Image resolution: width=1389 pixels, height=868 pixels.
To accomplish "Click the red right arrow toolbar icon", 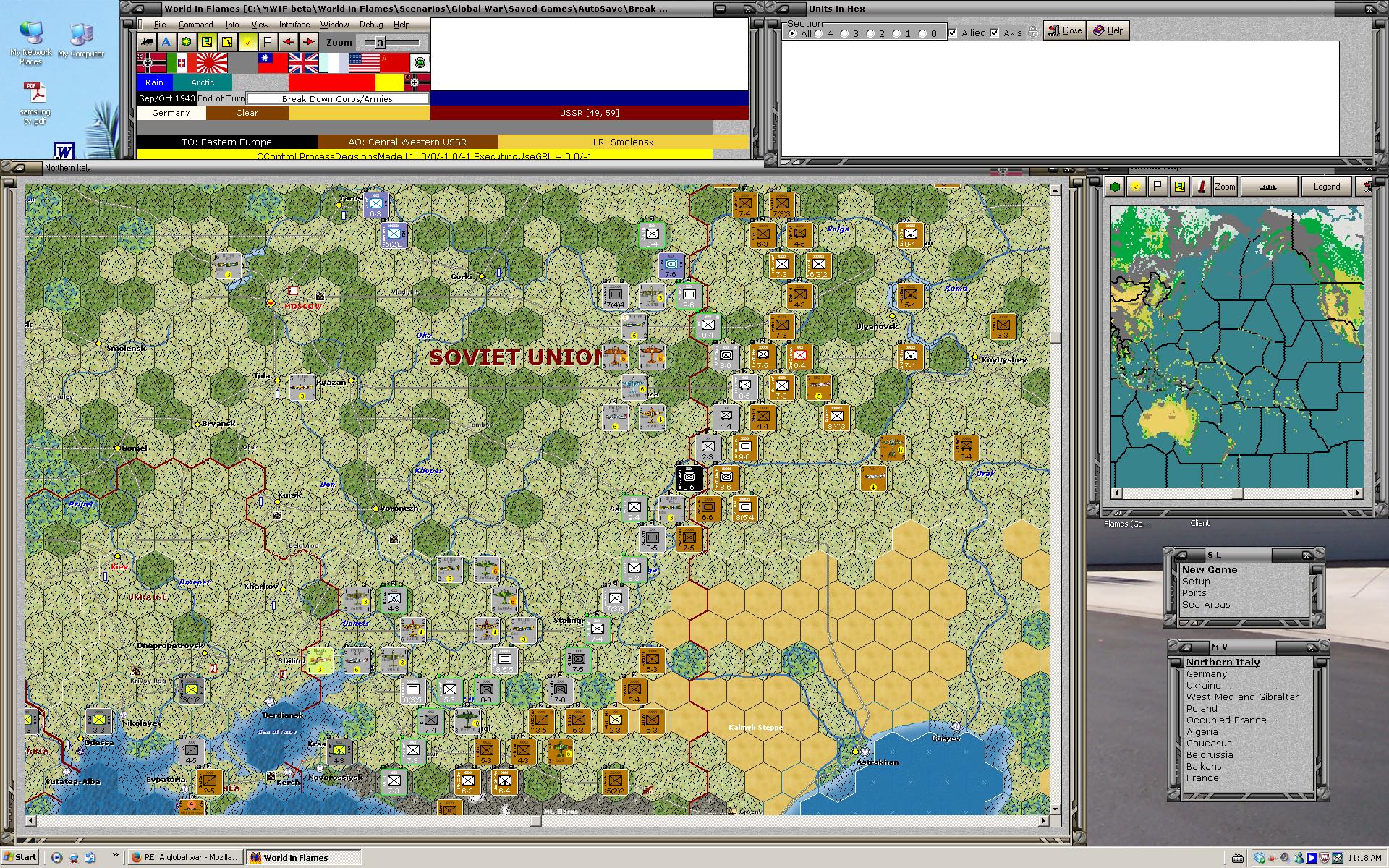I will 308,42.
